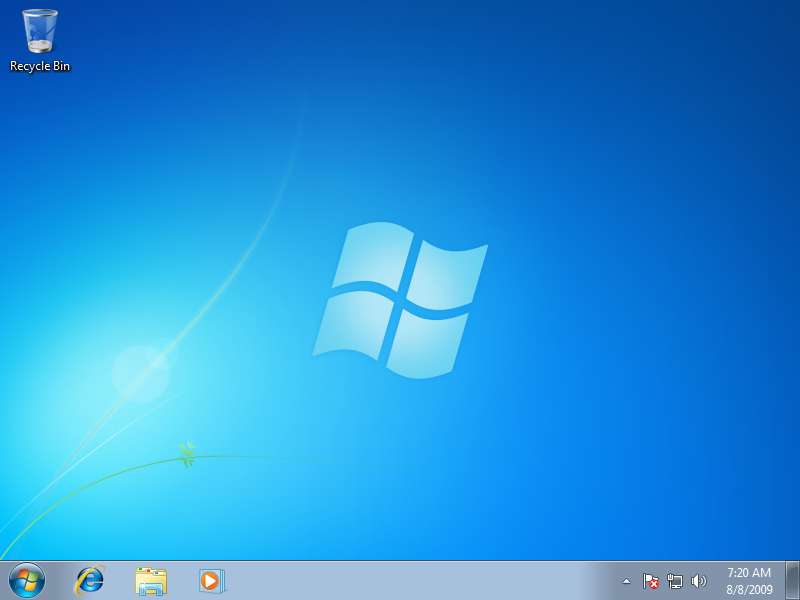The width and height of the screenshot is (800, 600).
Task: Click the network status tray icon
Action: [x=675, y=581]
